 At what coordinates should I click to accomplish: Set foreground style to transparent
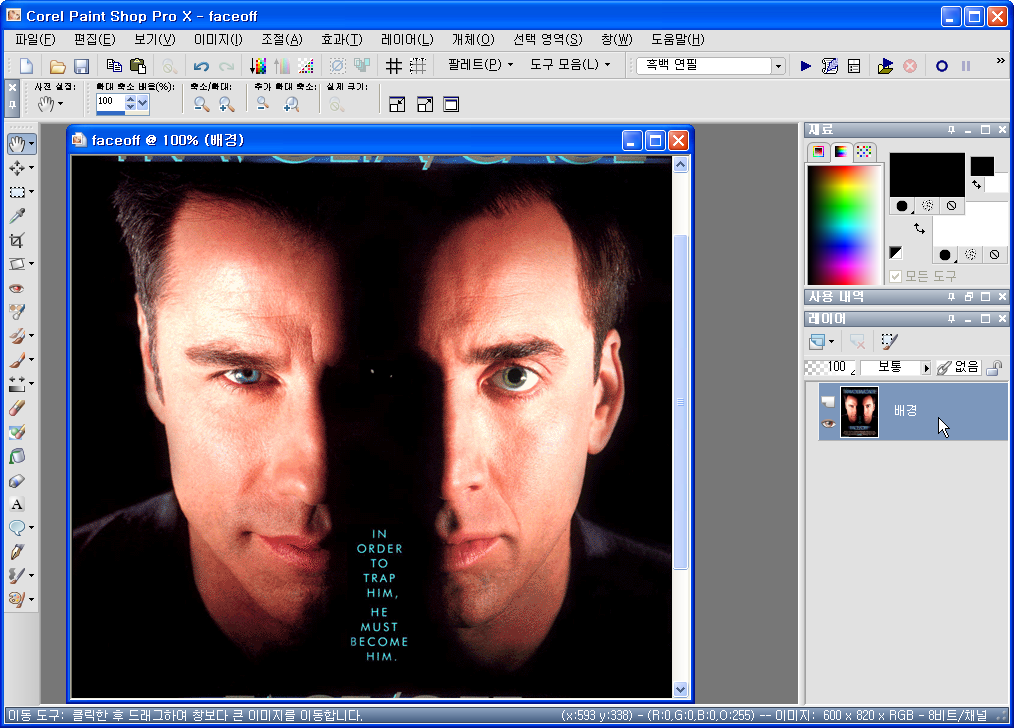tap(951, 206)
